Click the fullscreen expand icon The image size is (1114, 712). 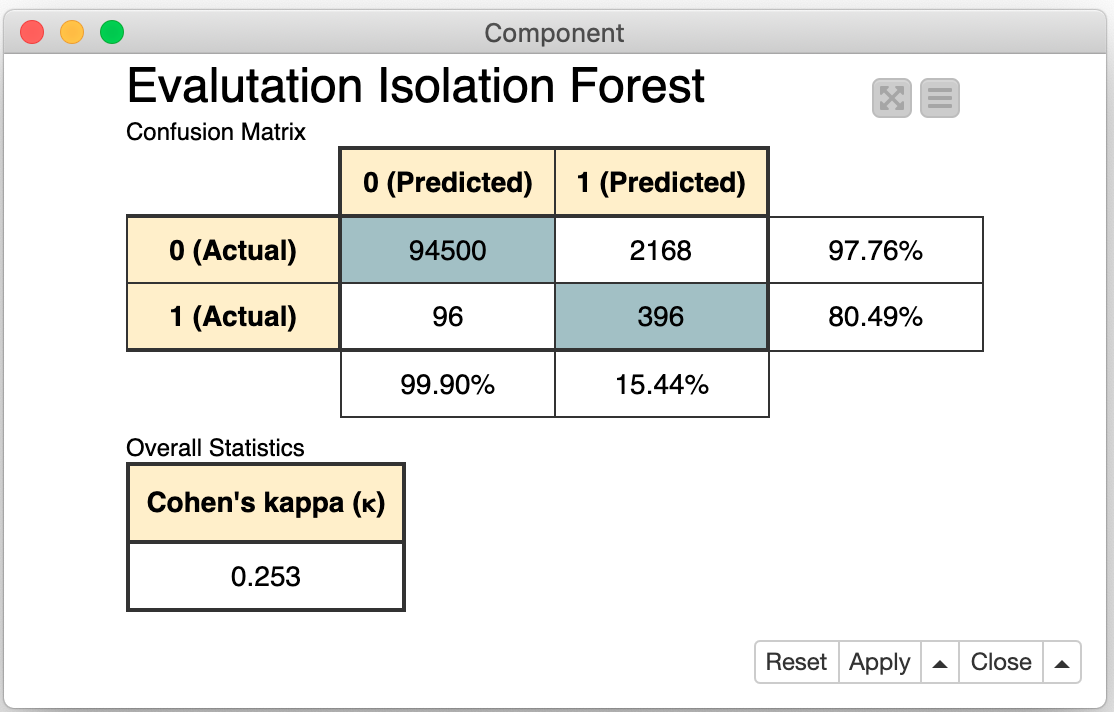click(x=891, y=98)
